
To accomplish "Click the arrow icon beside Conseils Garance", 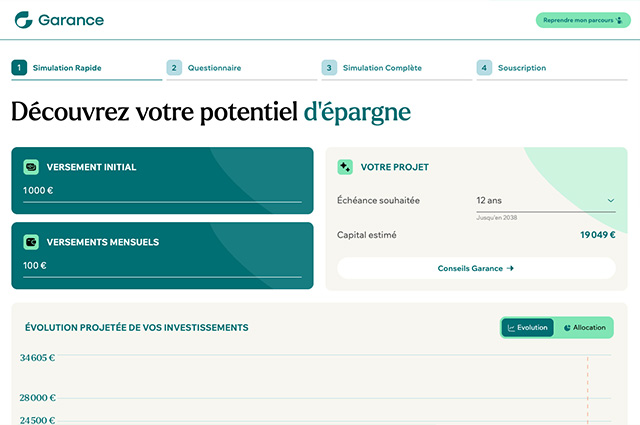I will (x=510, y=268).
